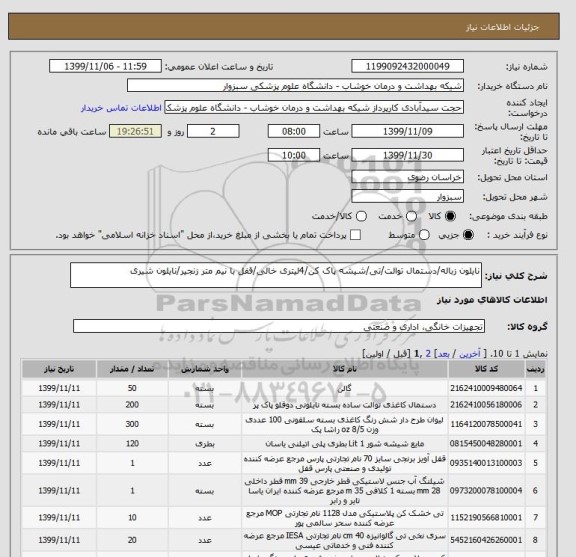Select item code 1164120078500041
Image resolution: width=576 pixels, height=557 pixels.
click(x=486, y=424)
